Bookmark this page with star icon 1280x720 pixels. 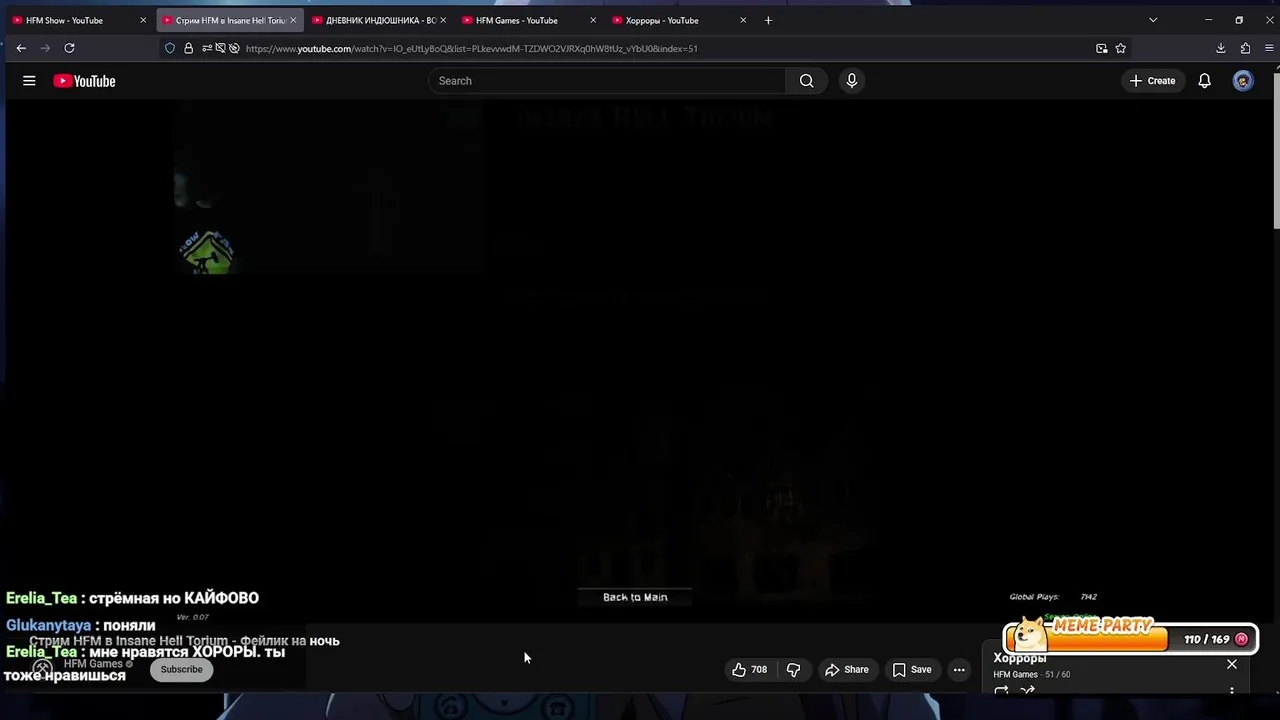[1120, 48]
